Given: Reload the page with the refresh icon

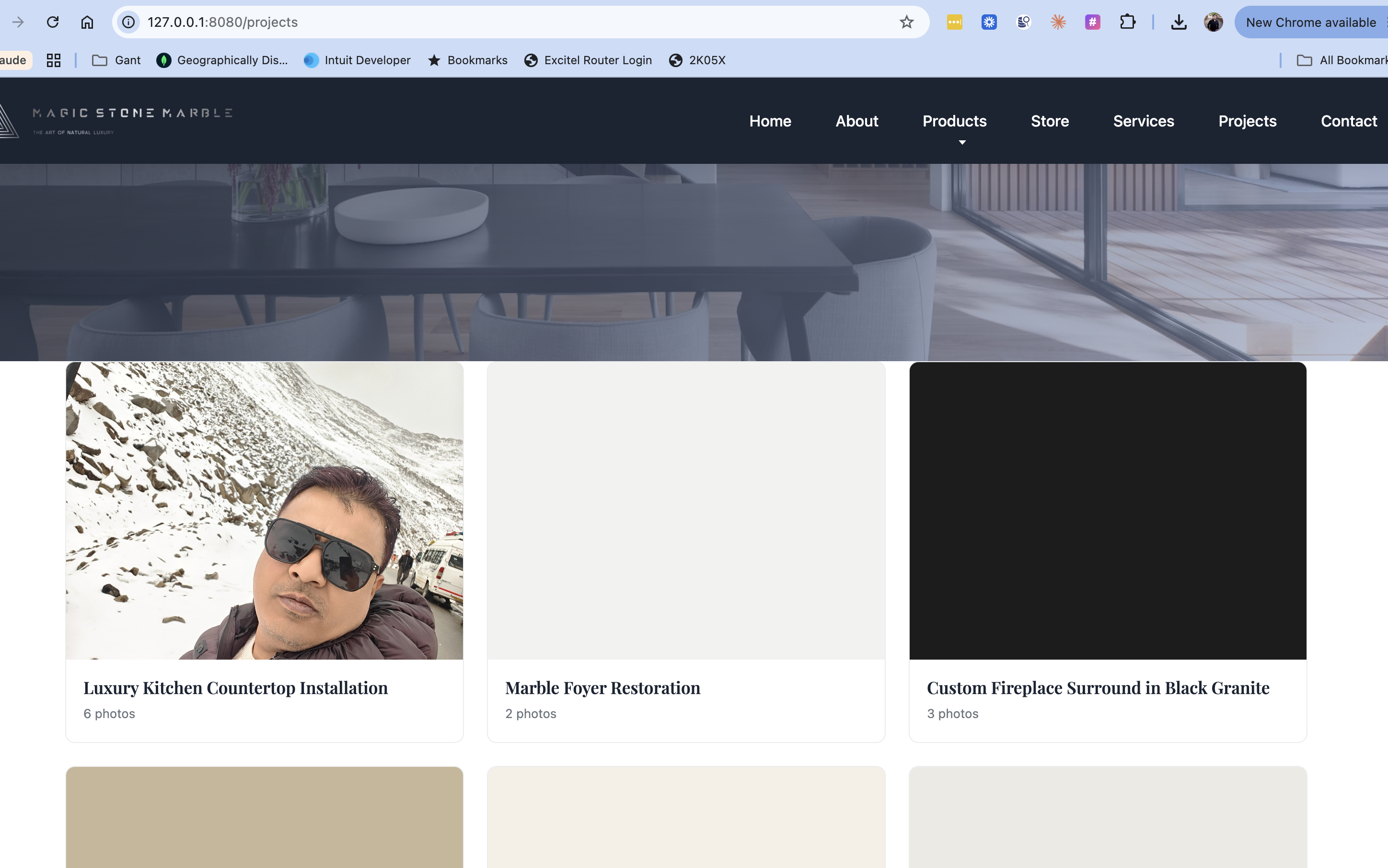Looking at the screenshot, I should pos(53,23).
